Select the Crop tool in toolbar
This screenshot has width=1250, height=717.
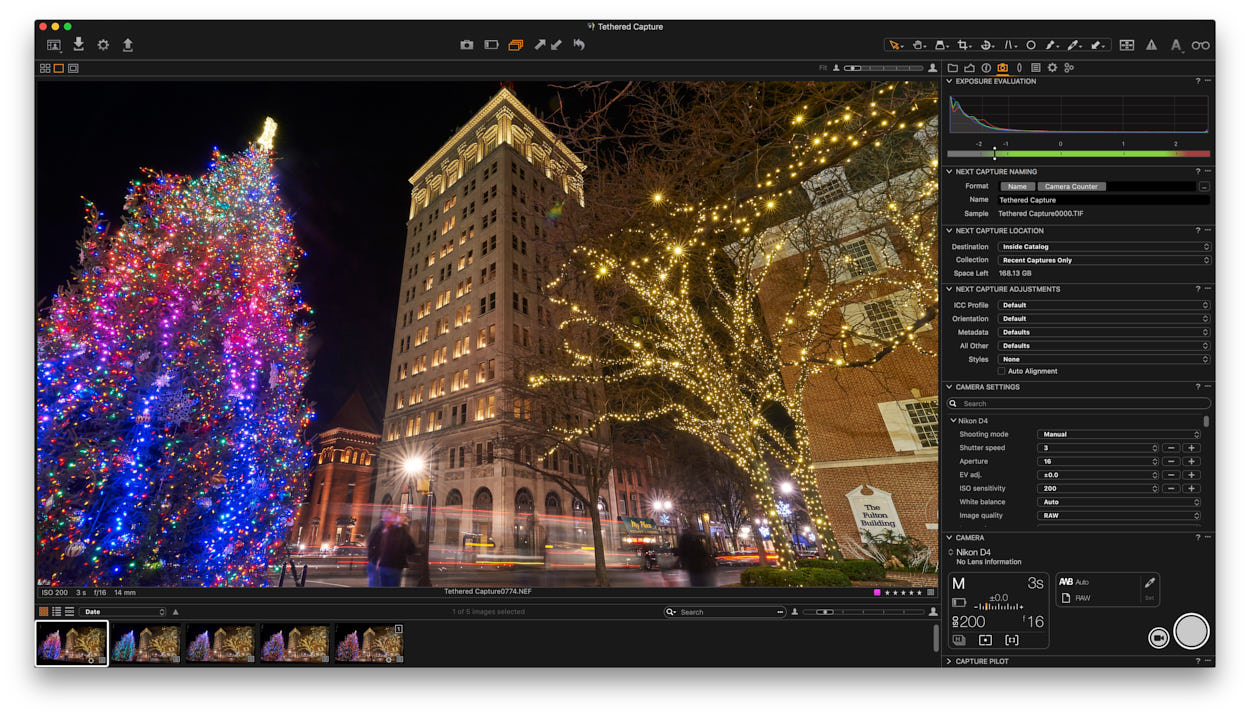(964, 45)
